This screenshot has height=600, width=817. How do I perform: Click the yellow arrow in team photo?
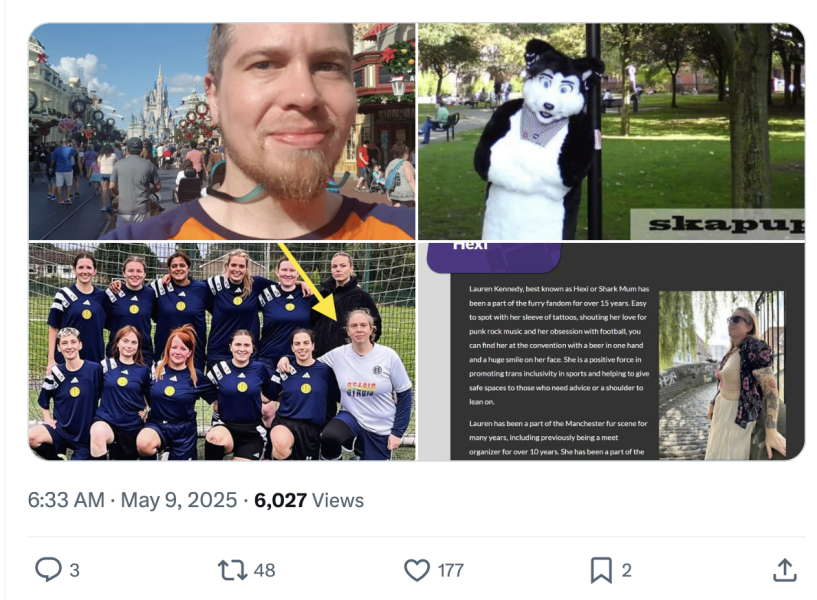(x=307, y=281)
